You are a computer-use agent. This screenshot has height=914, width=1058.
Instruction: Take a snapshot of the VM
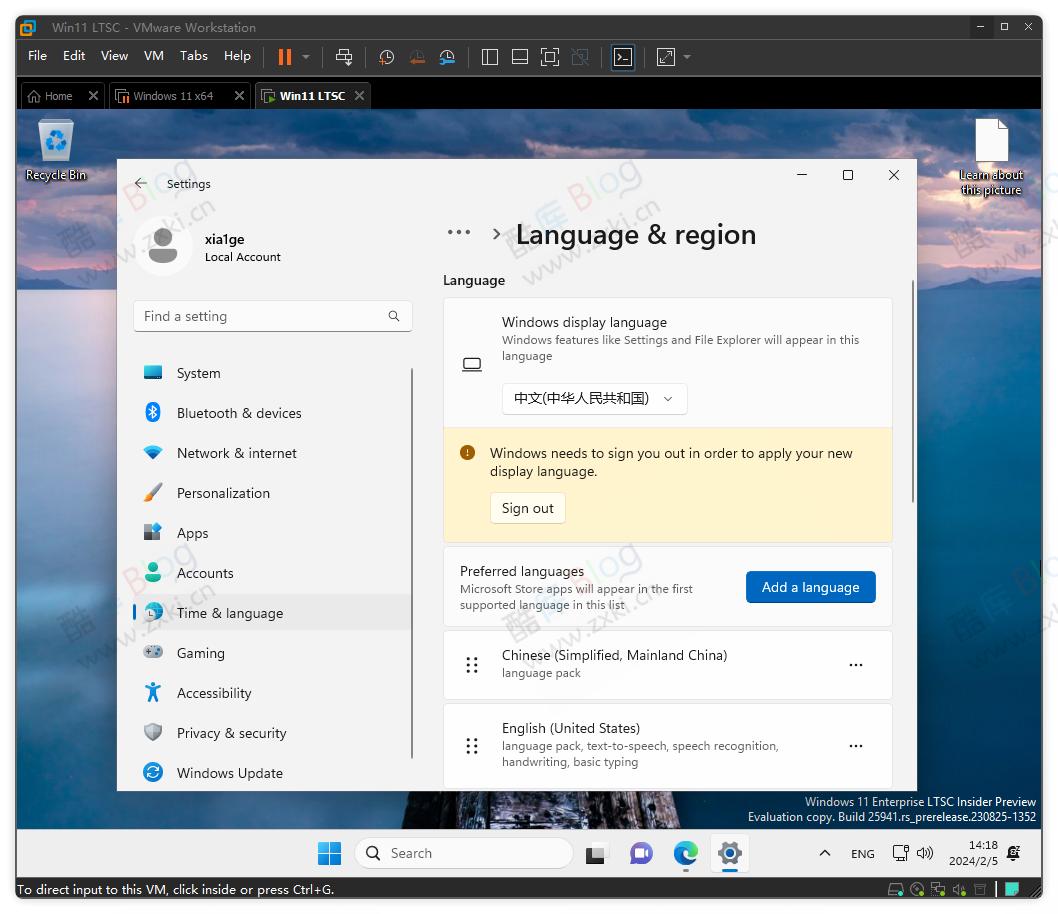386,57
